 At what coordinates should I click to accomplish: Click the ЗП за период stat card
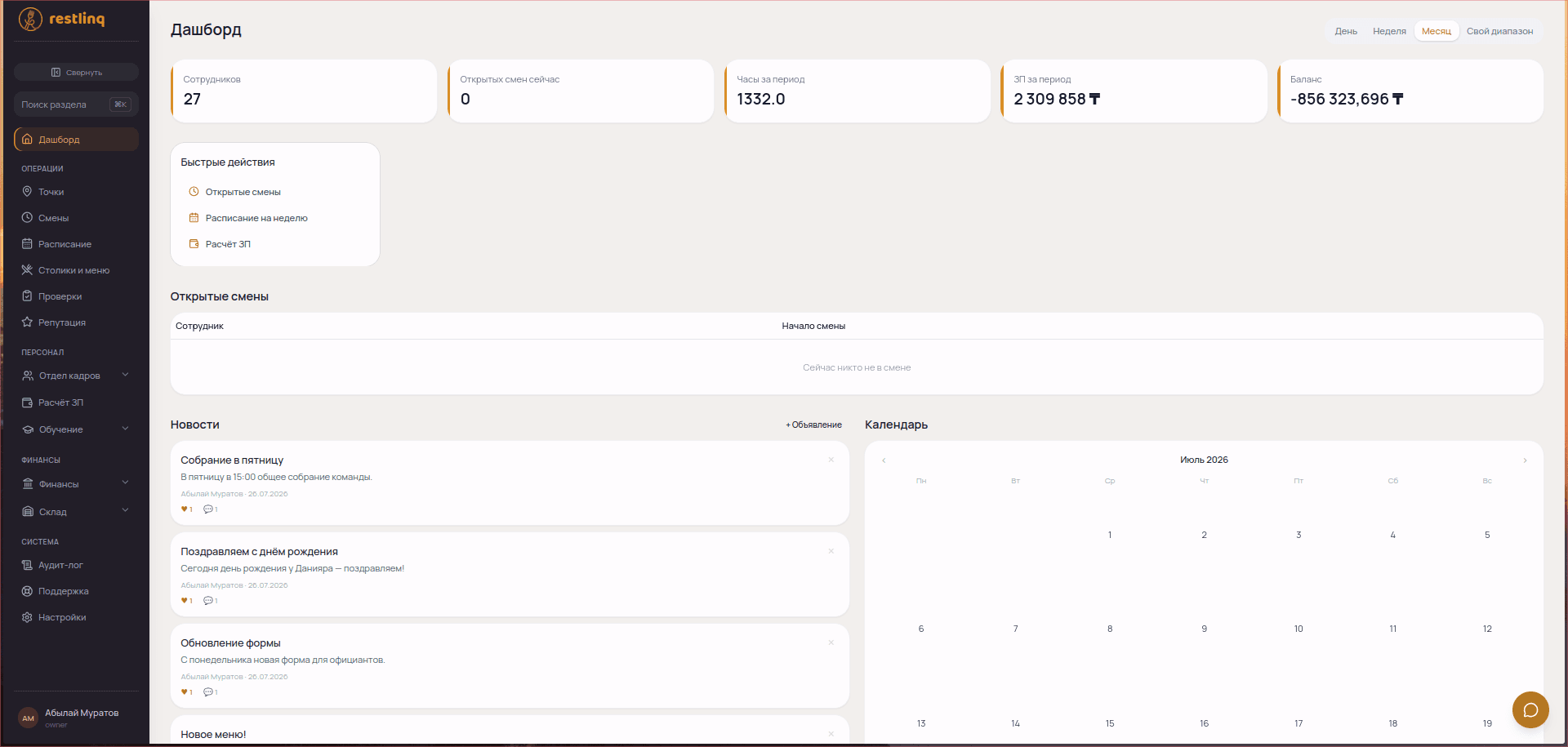click(x=1134, y=91)
